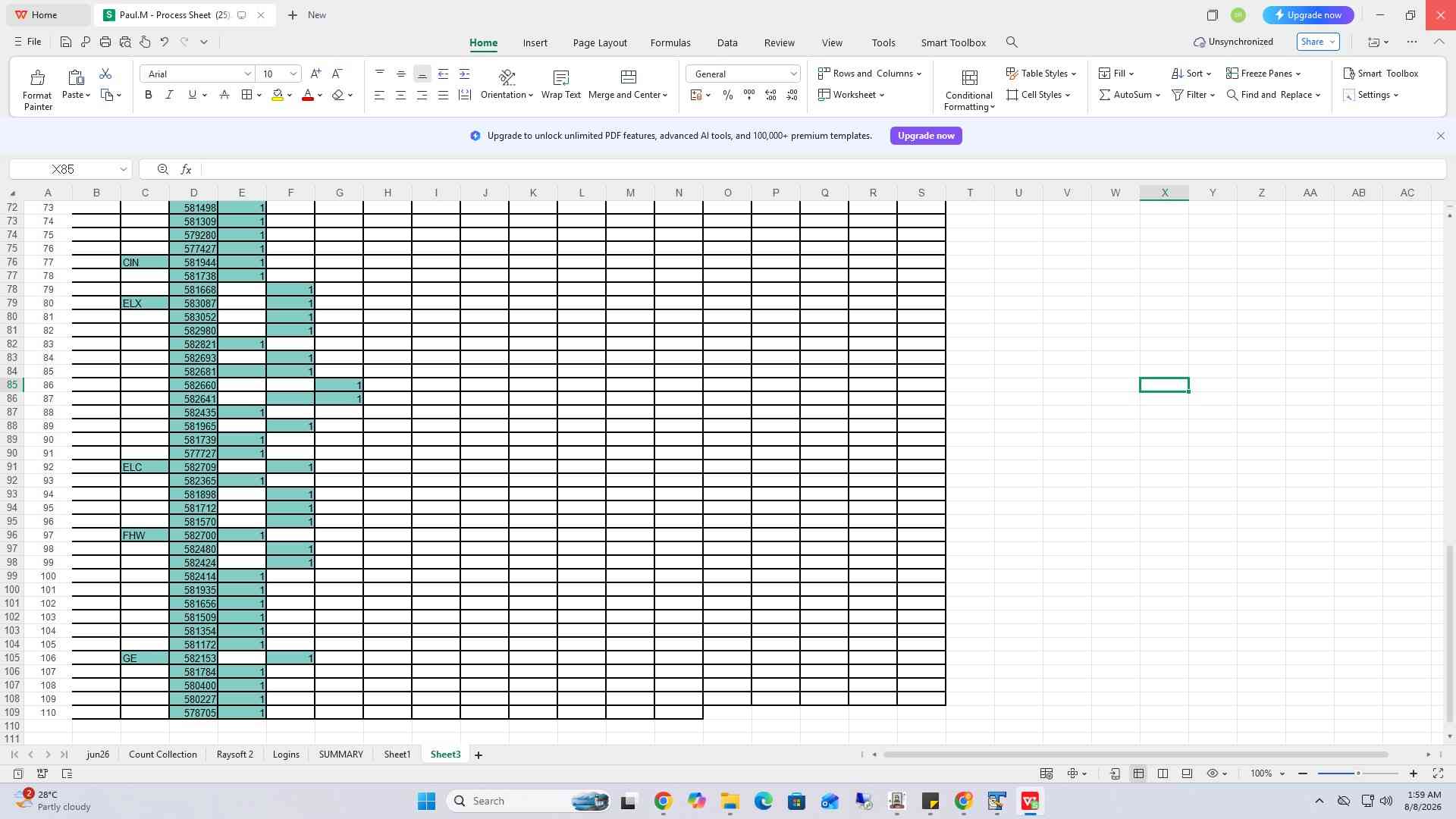This screenshot has height=819, width=1456.
Task: Open the Formulas ribbon tab
Action: pyautogui.click(x=670, y=42)
